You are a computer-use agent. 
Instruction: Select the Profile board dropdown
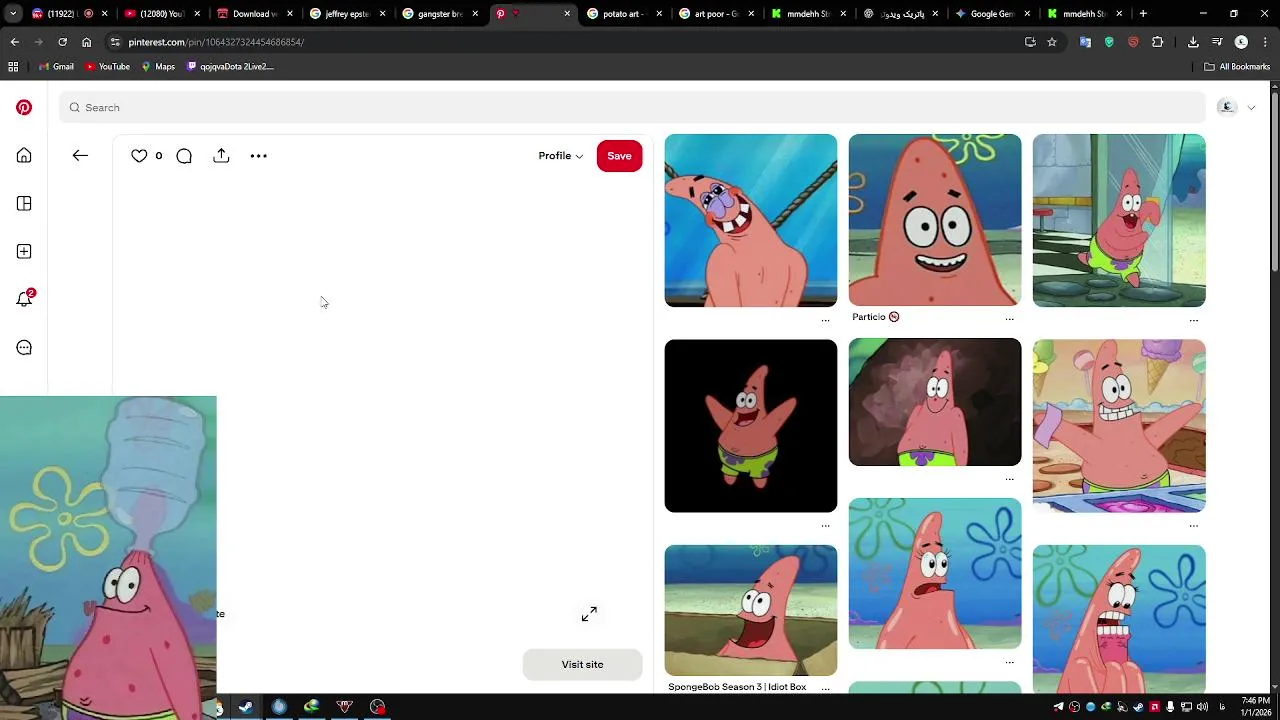[560, 155]
